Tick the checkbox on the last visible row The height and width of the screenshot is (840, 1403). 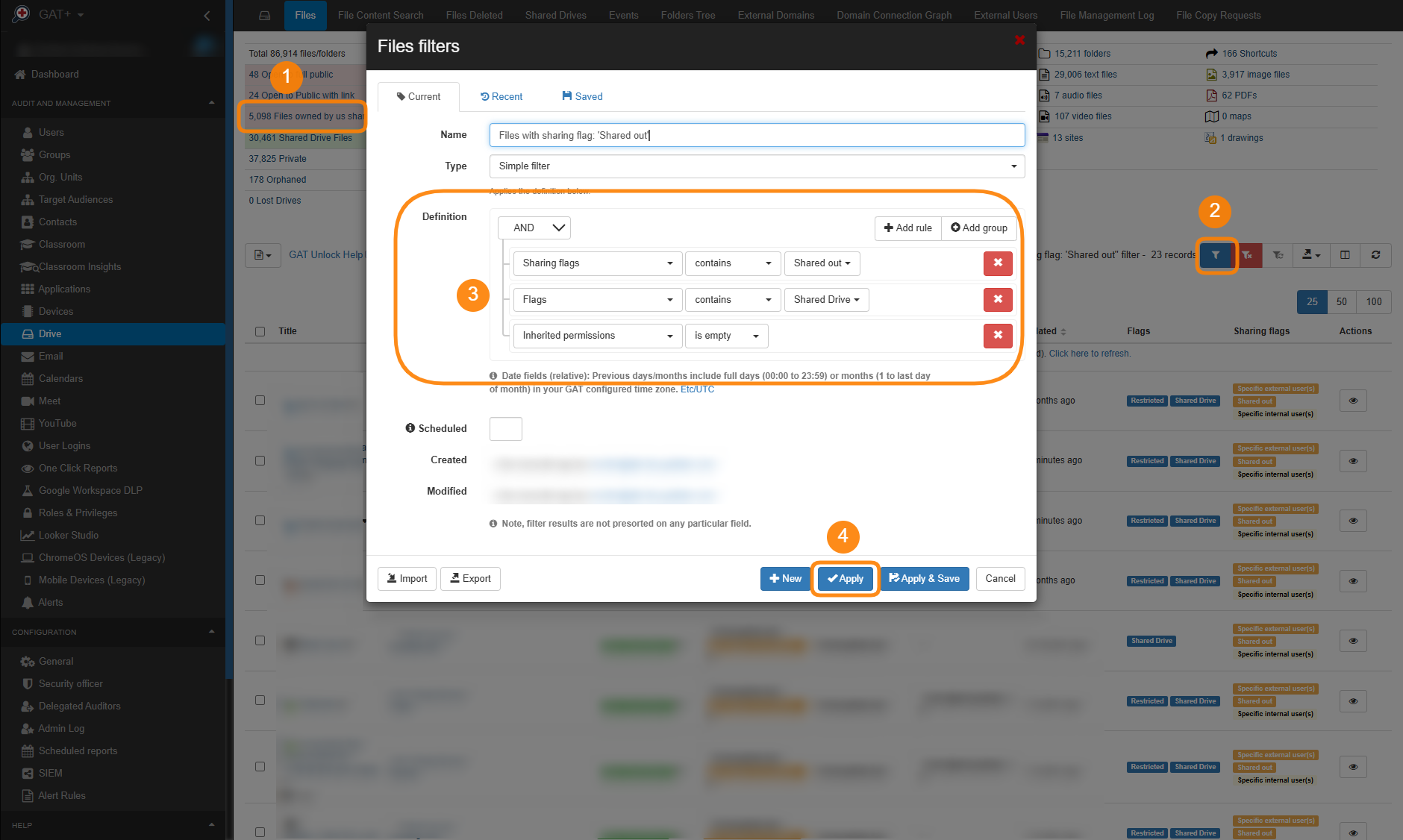point(259,831)
